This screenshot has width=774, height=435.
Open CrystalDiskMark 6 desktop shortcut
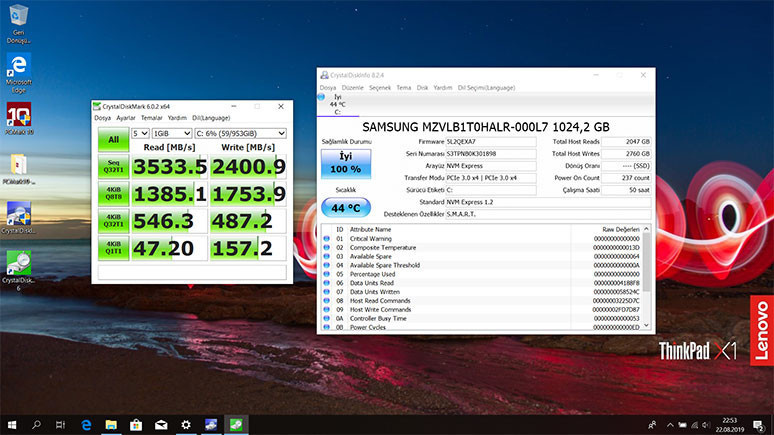(18, 271)
